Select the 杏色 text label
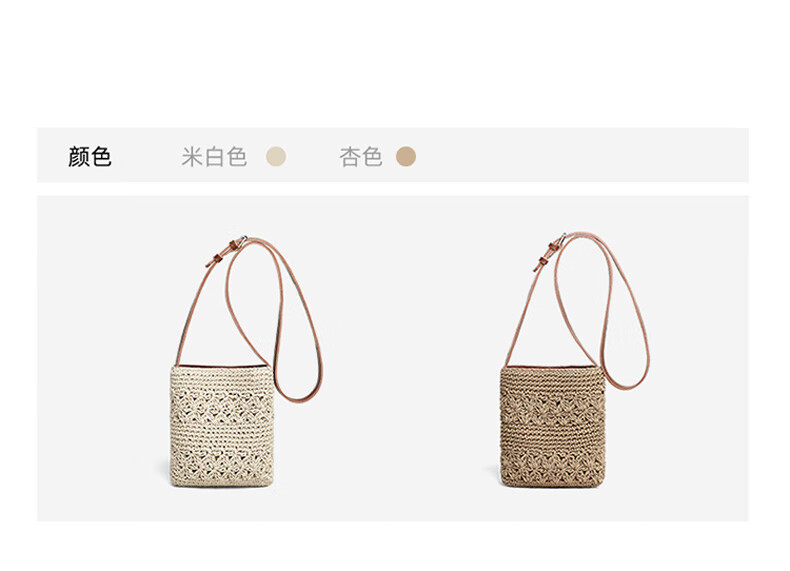The image size is (790, 571). tap(361, 157)
